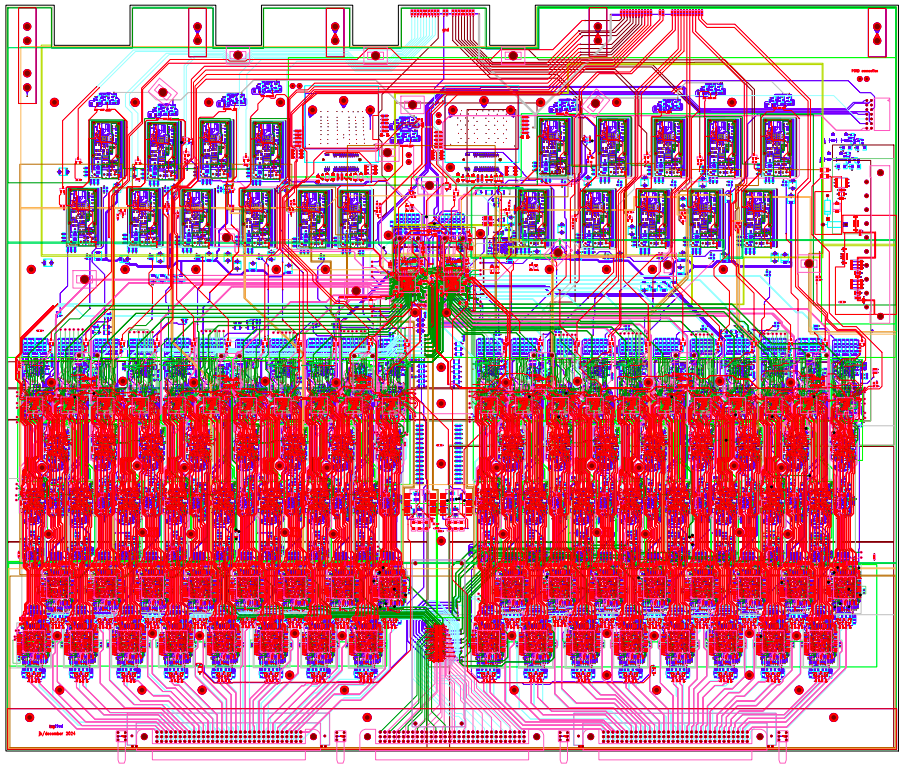901x770 pixels.
Task: Select the right dot-grid rectangular component
Action: [484, 127]
